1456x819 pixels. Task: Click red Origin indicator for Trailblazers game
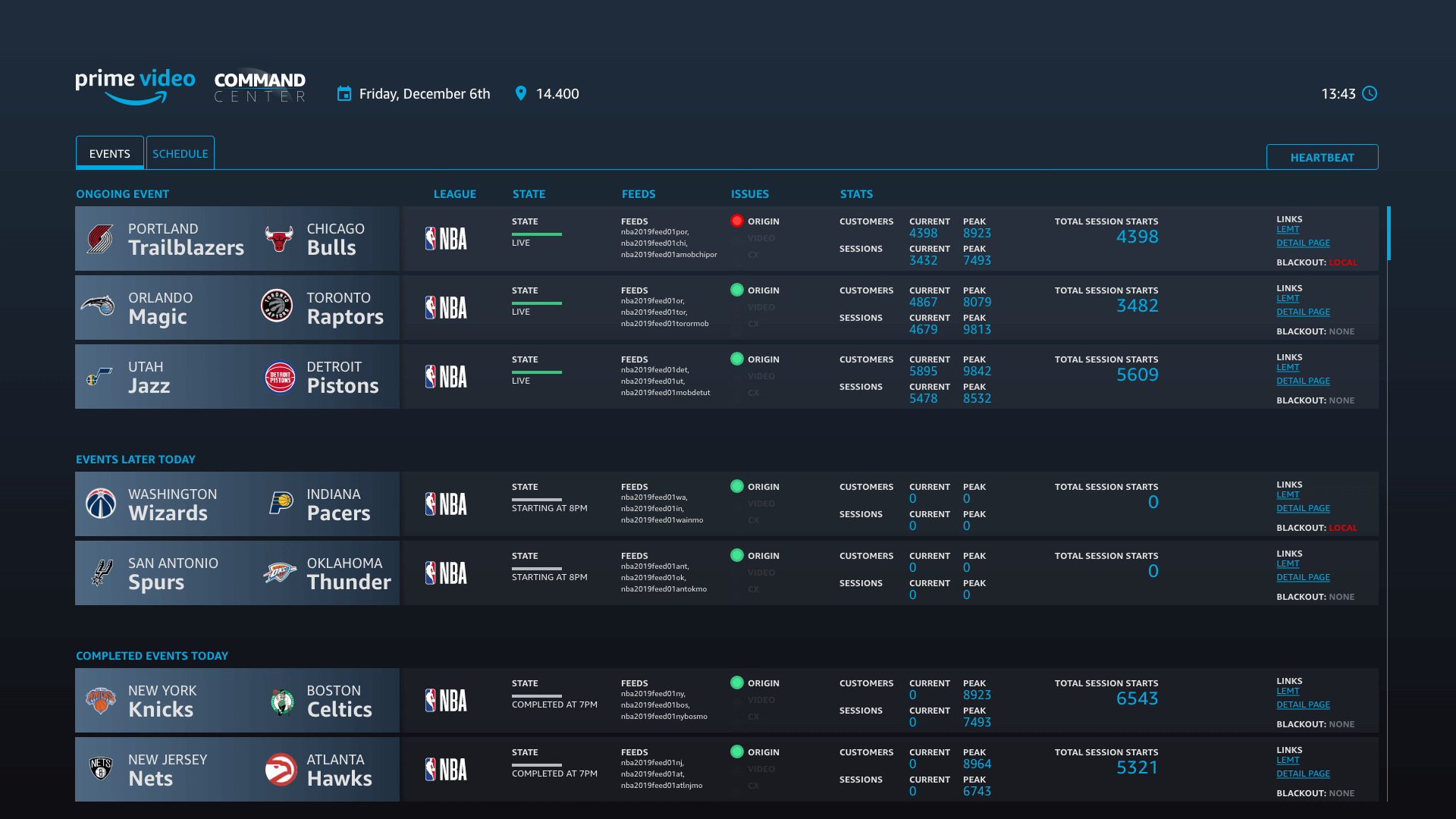(736, 221)
